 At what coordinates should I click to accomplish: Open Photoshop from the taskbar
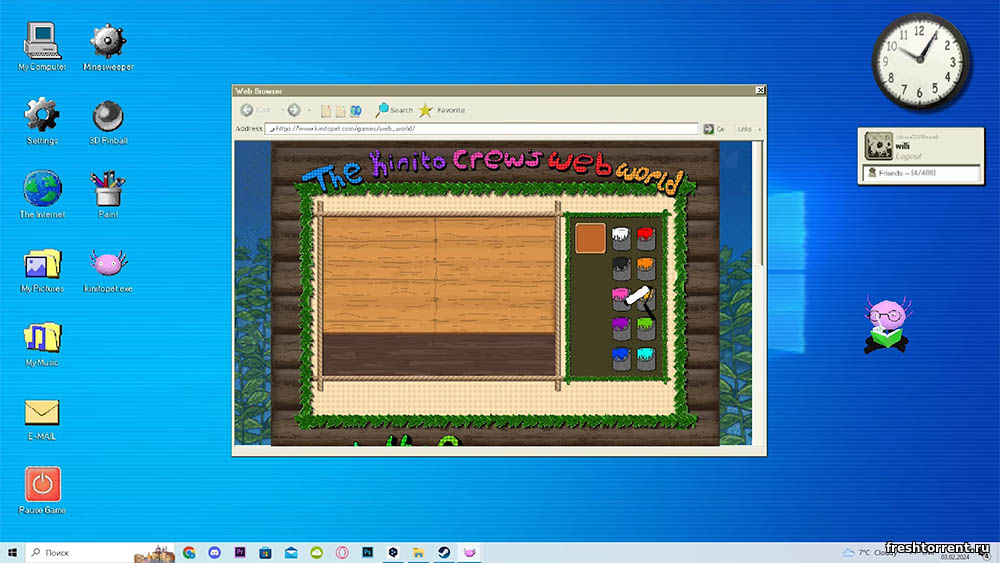367,552
